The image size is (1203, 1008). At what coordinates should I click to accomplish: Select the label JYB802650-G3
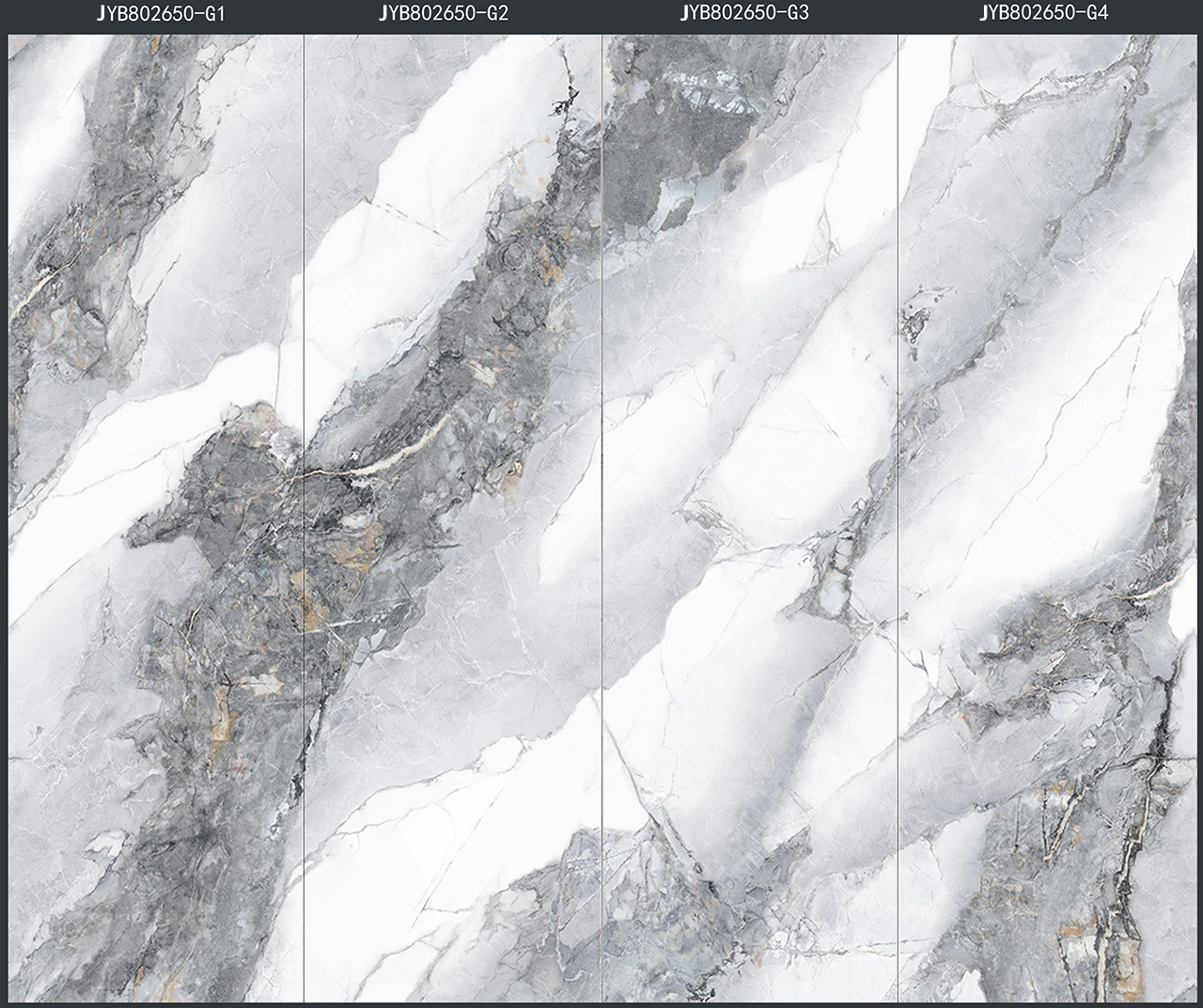[x=743, y=13]
